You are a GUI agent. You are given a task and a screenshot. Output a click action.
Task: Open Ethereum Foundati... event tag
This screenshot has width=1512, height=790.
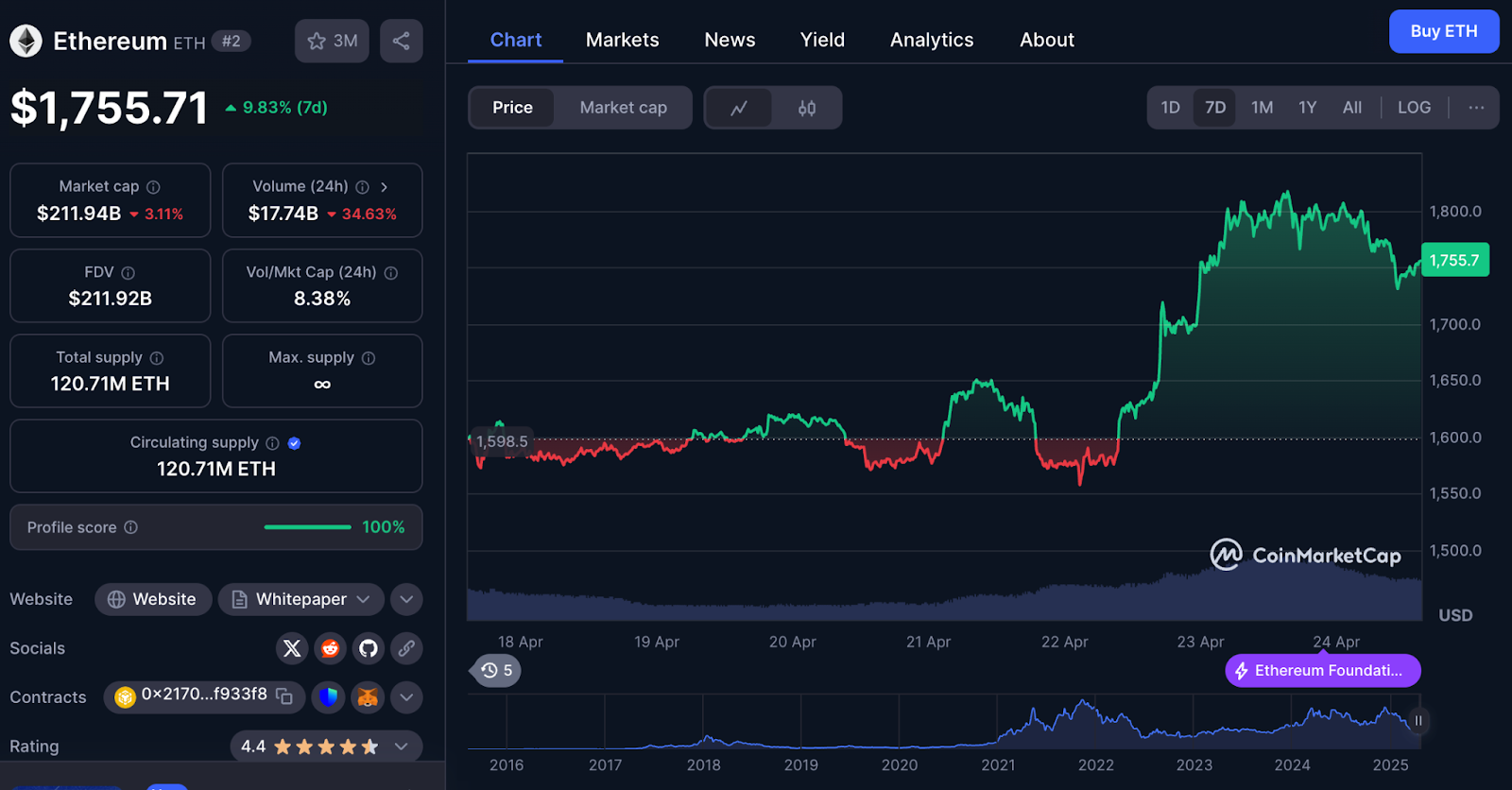coord(1323,671)
